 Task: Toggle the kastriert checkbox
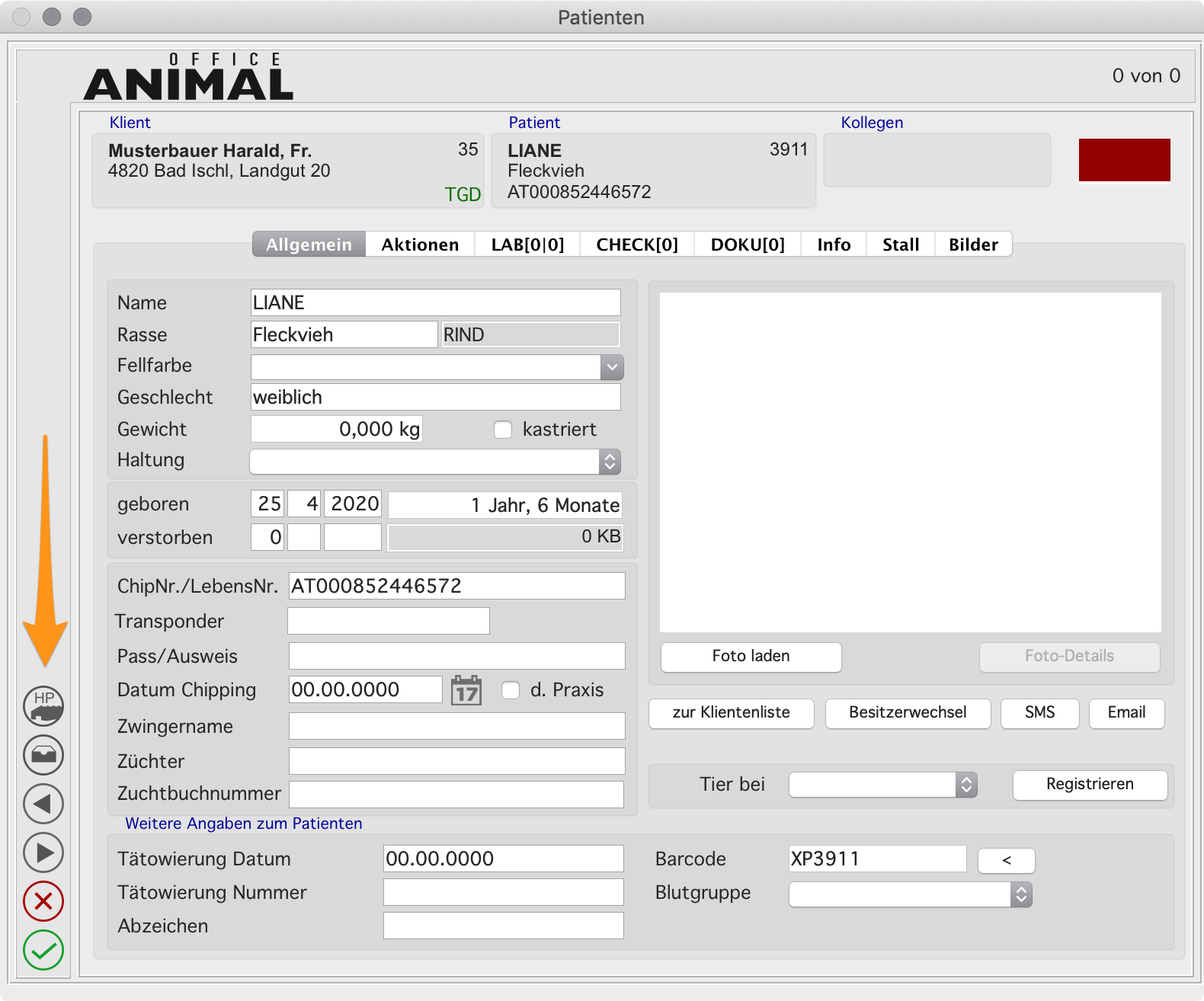[x=503, y=430]
